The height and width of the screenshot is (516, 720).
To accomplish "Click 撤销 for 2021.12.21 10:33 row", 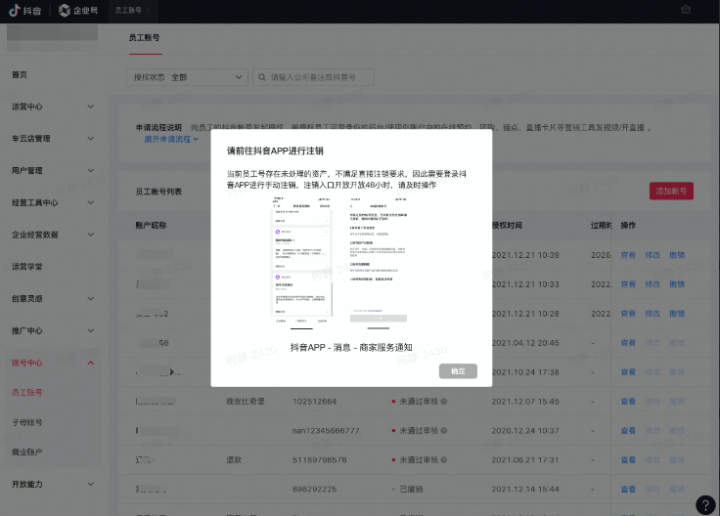I will point(677,284).
